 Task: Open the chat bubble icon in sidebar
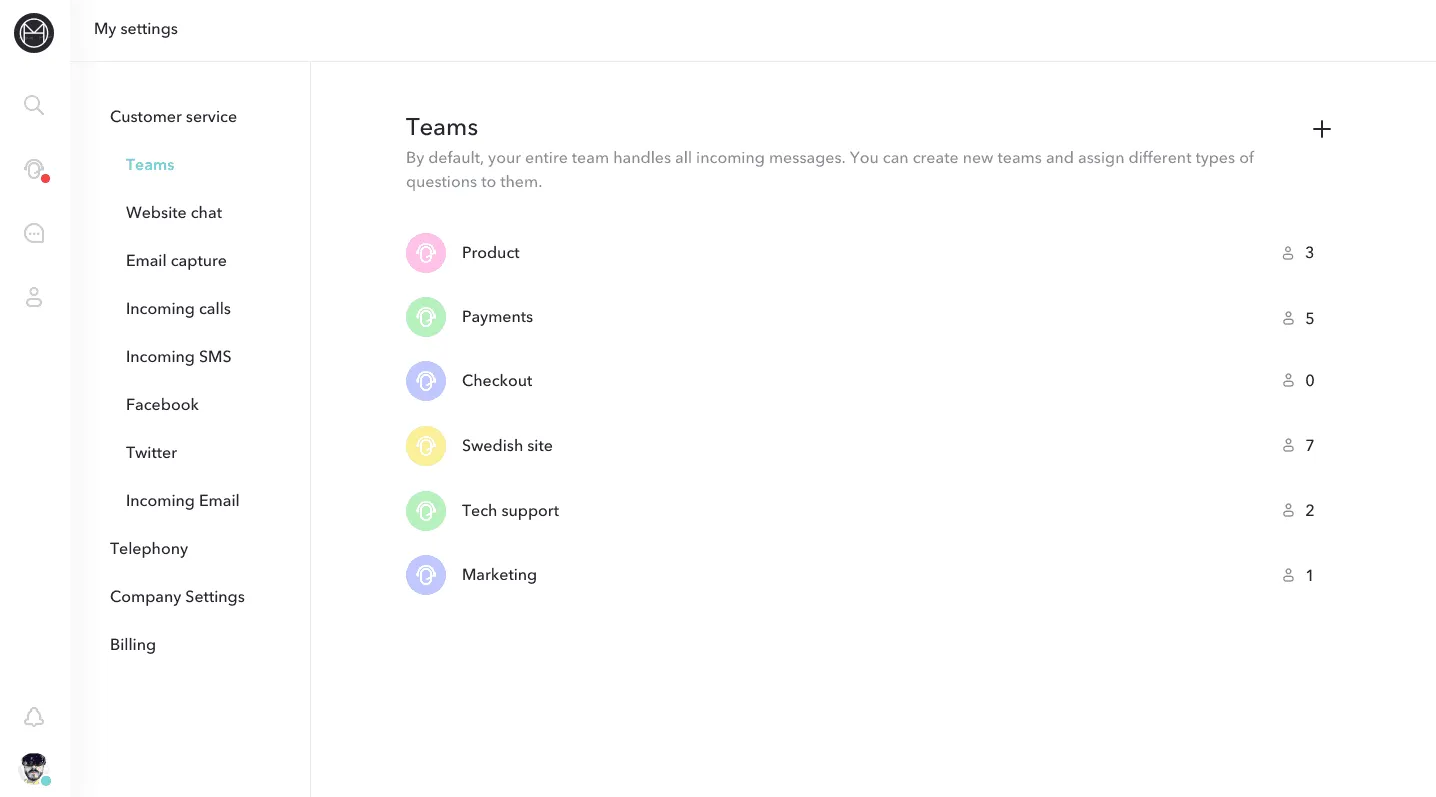pos(34,233)
